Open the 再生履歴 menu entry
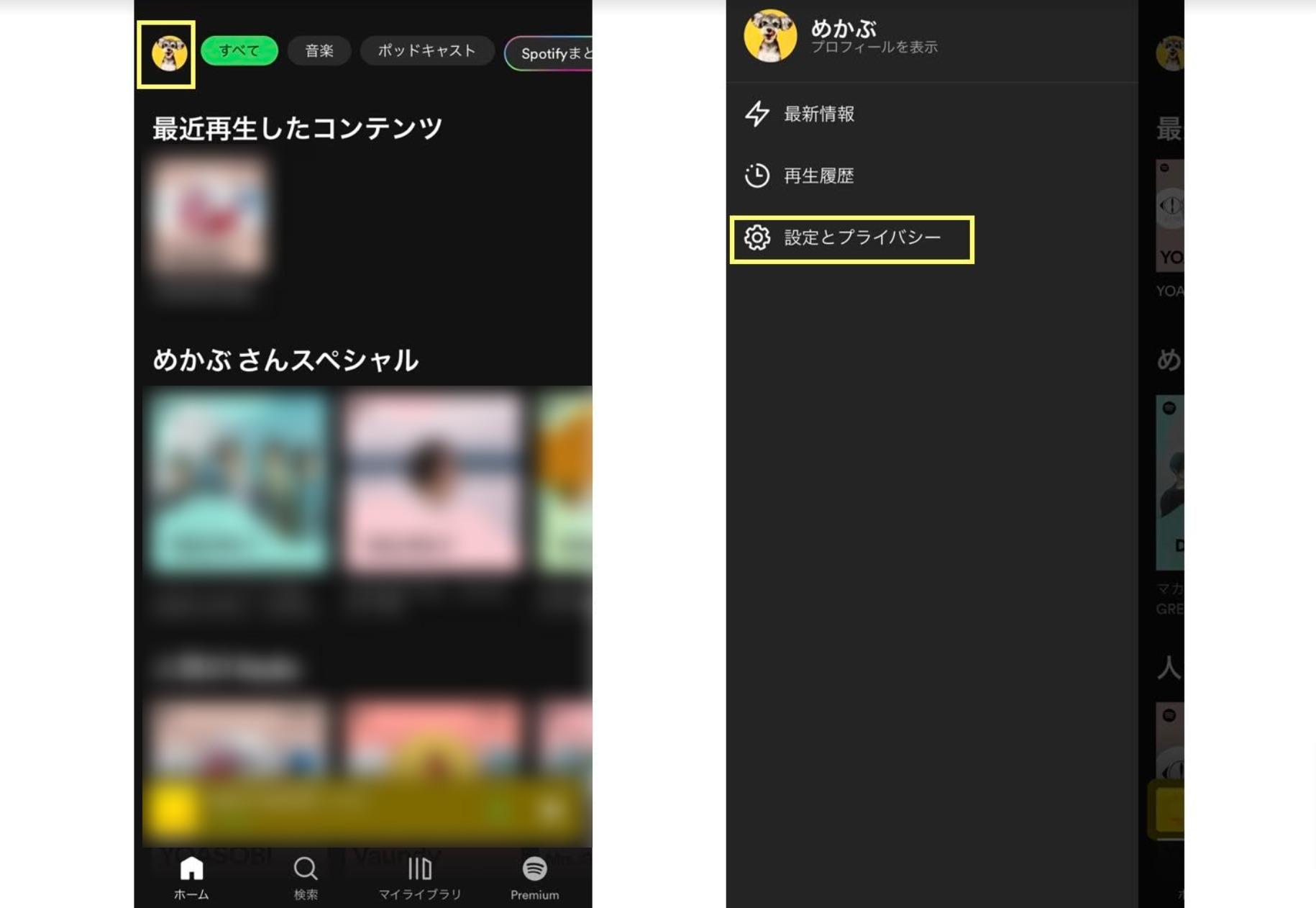This screenshot has height=908, width=1316. click(x=932, y=176)
